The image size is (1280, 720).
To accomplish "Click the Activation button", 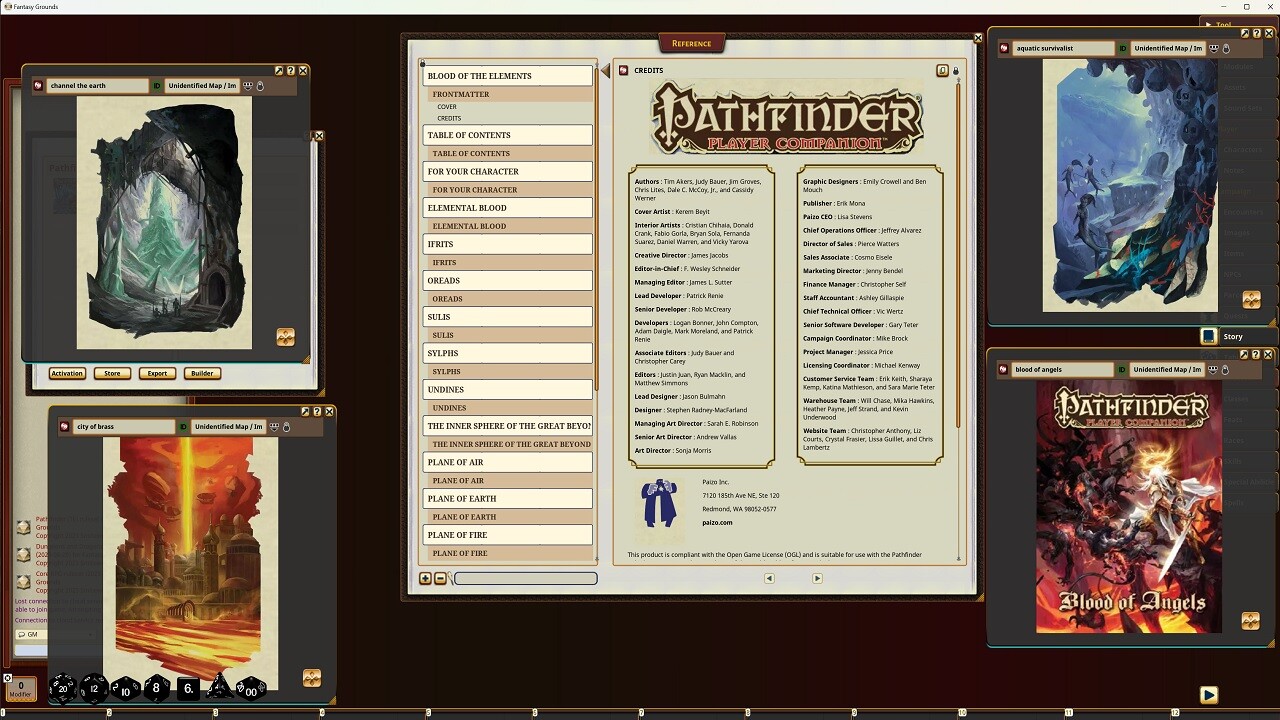I will click(67, 373).
